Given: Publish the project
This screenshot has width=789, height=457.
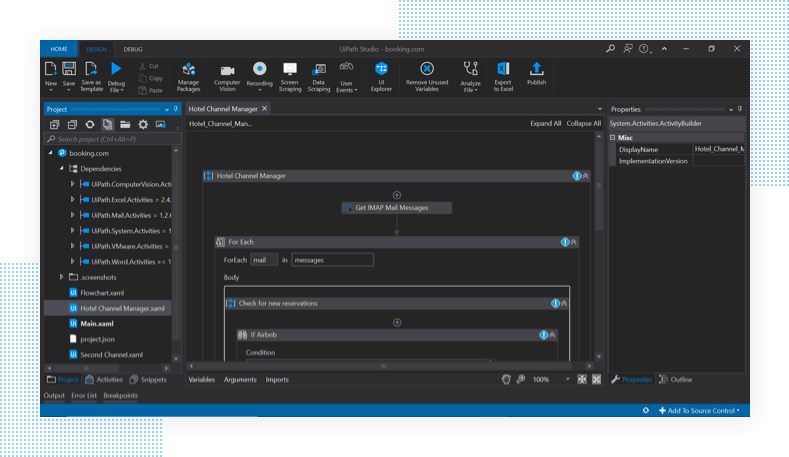Looking at the screenshot, I should [x=536, y=73].
